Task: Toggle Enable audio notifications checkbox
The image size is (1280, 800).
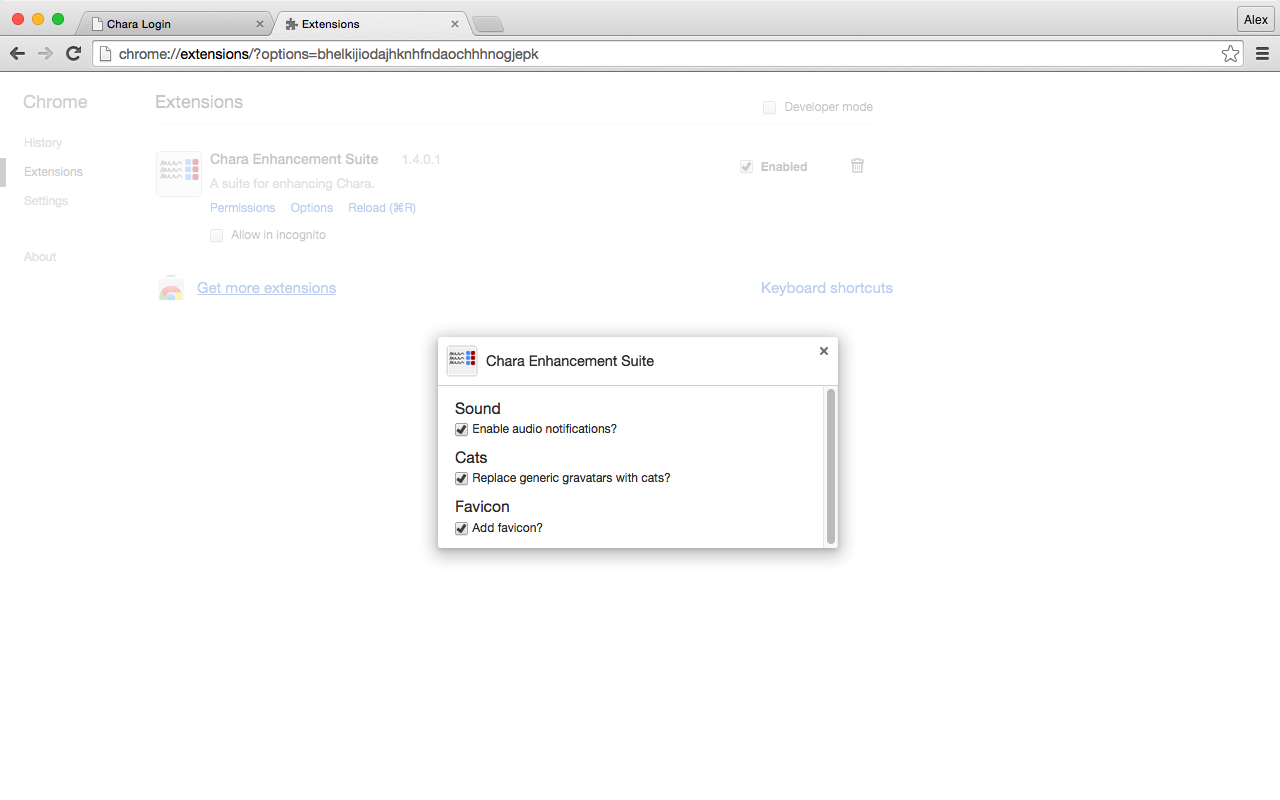Action: [x=462, y=429]
